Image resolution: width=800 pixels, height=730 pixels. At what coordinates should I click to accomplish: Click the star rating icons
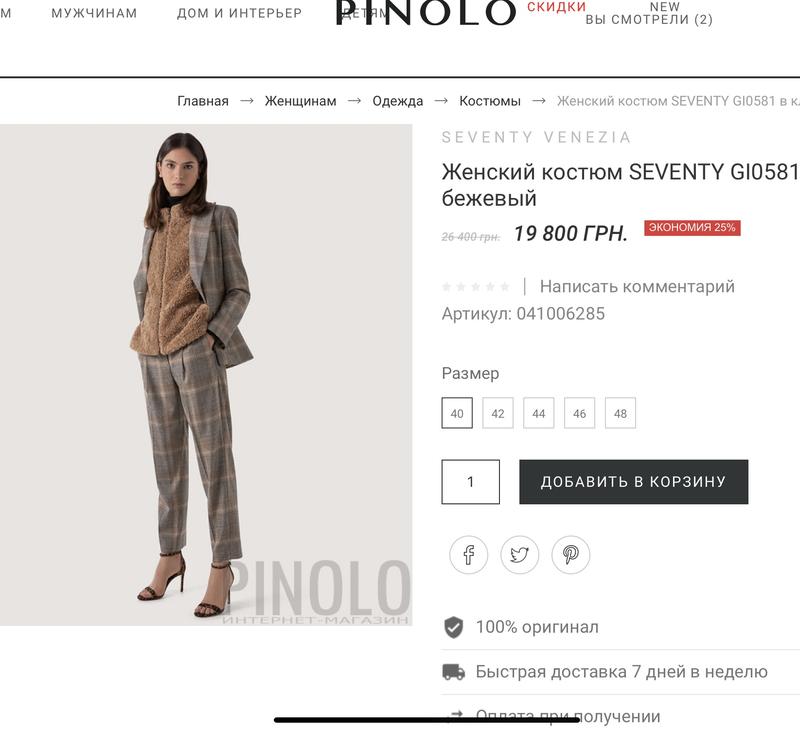[476, 287]
